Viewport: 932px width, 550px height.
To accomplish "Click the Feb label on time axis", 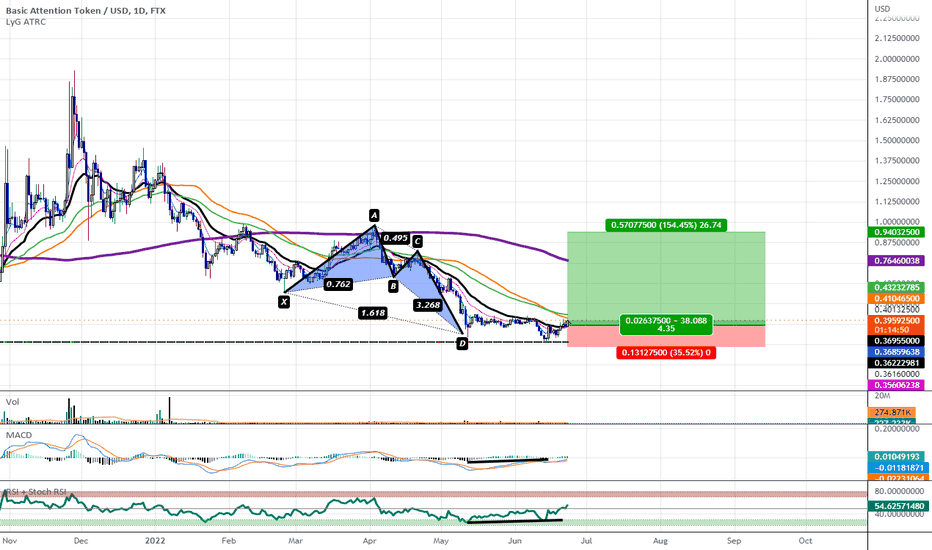I will click(x=229, y=540).
